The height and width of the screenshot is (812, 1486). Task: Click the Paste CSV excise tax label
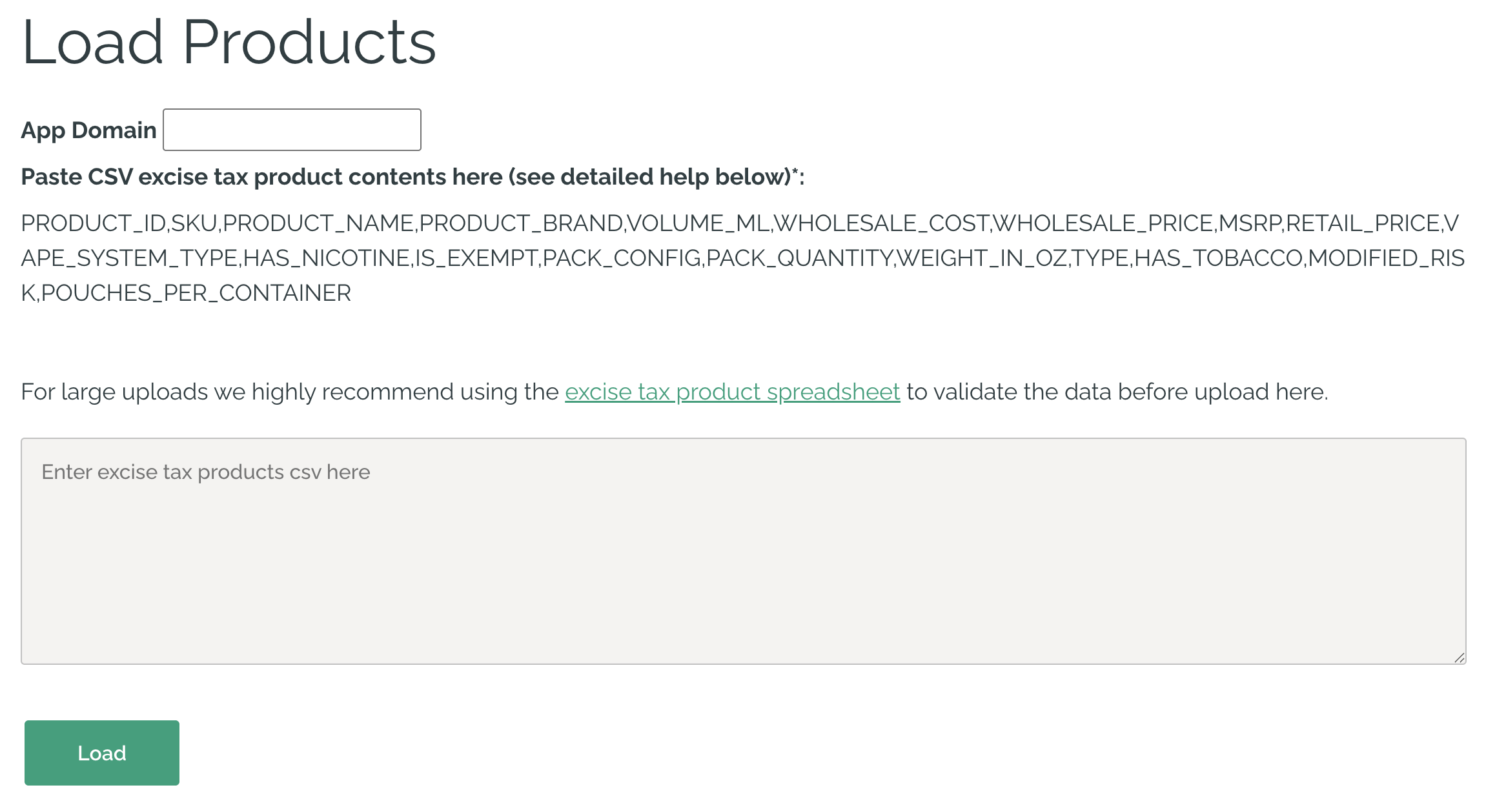pyautogui.click(x=412, y=177)
